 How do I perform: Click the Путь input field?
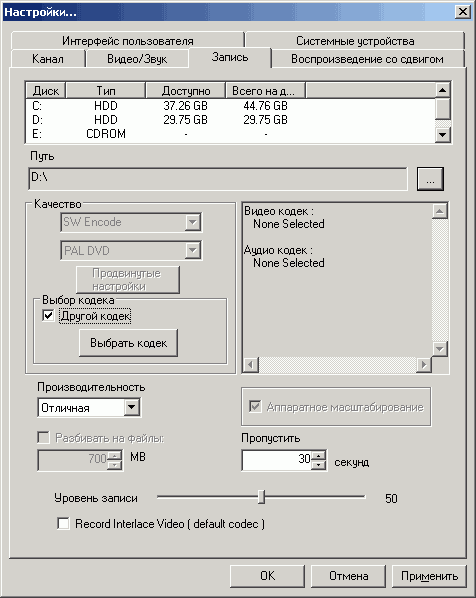218,178
